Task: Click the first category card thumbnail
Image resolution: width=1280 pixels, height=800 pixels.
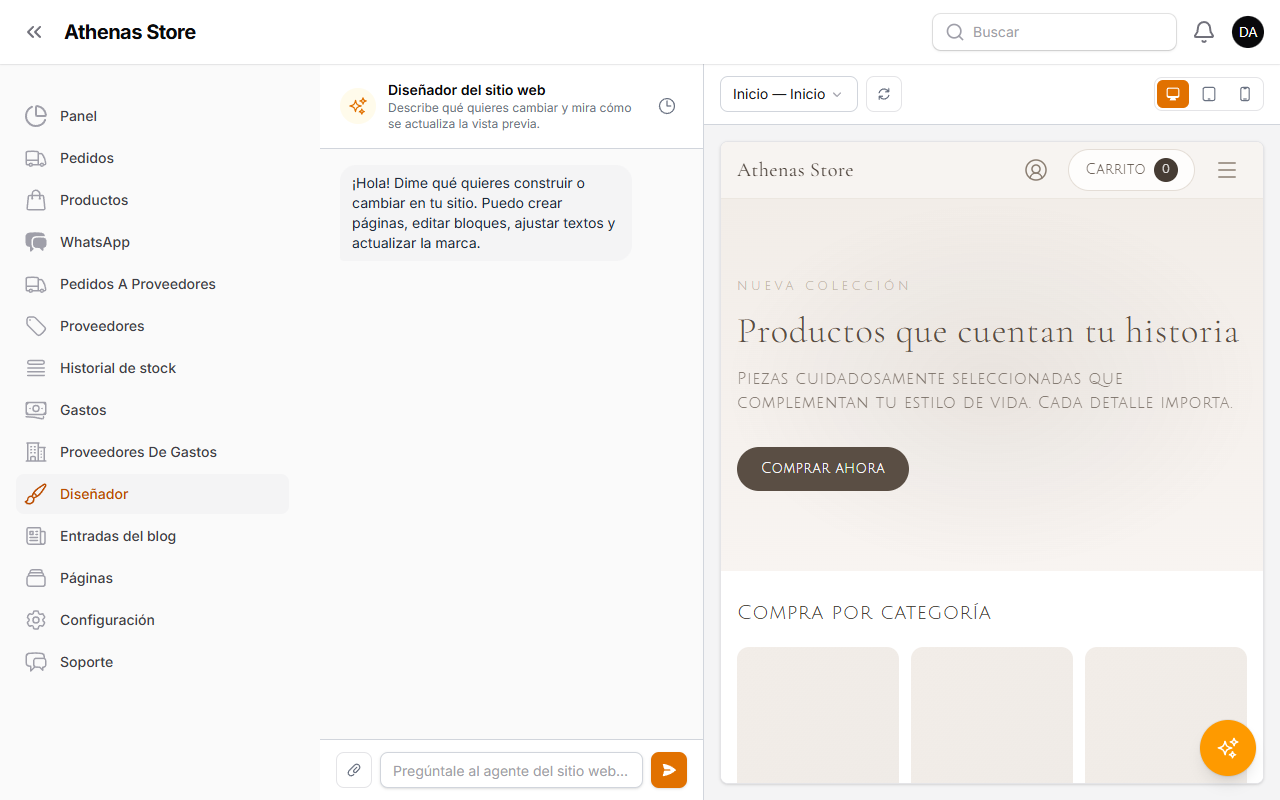Action: (x=818, y=714)
